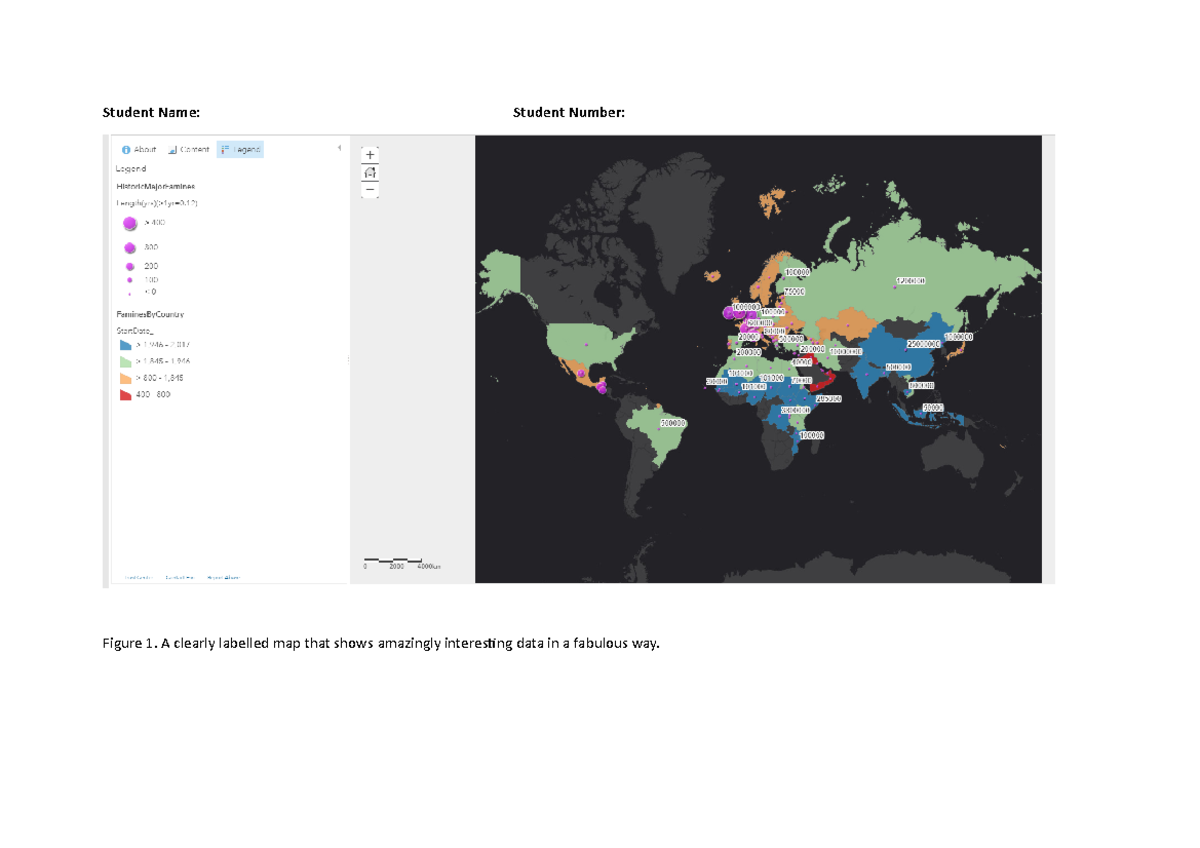Click the About info icon

(x=126, y=150)
